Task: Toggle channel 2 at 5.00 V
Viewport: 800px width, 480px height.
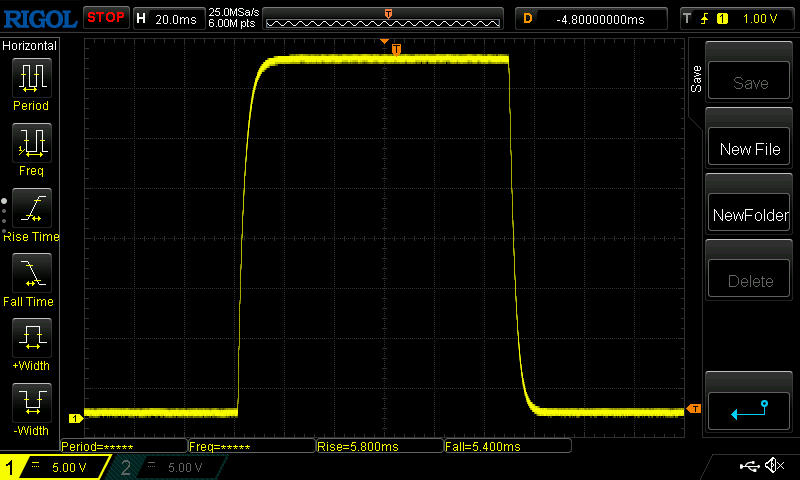Action: (163, 467)
